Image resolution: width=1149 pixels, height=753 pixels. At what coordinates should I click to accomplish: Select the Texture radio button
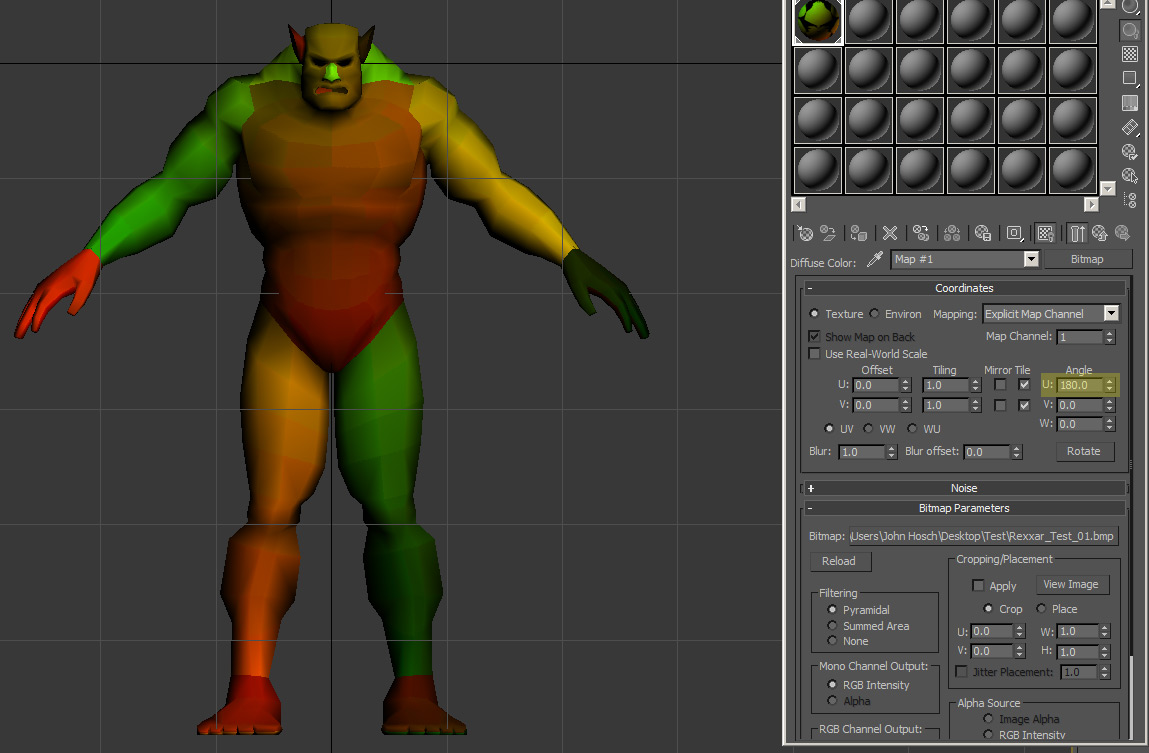click(x=814, y=314)
